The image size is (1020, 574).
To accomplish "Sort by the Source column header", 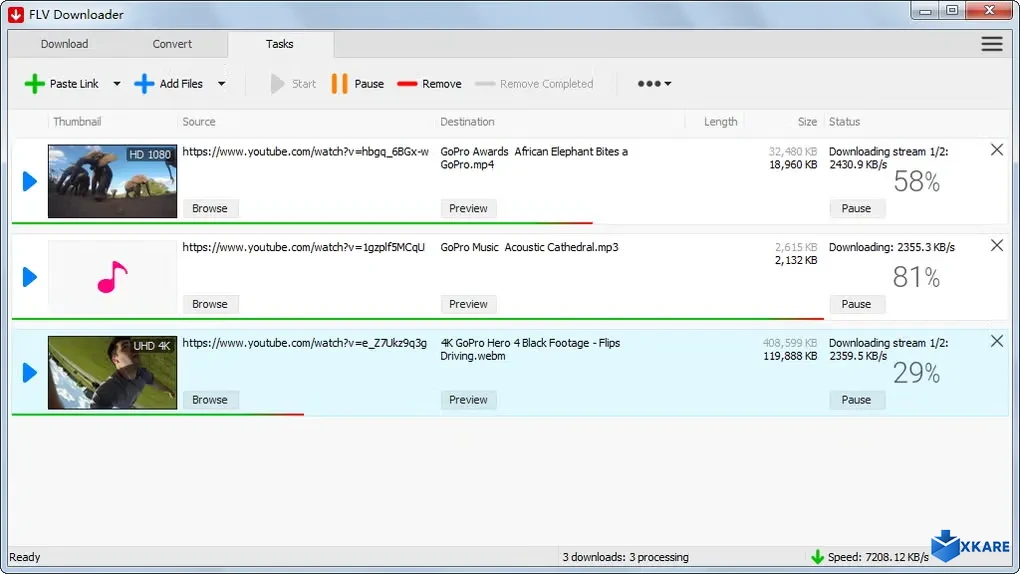I will coord(198,121).
